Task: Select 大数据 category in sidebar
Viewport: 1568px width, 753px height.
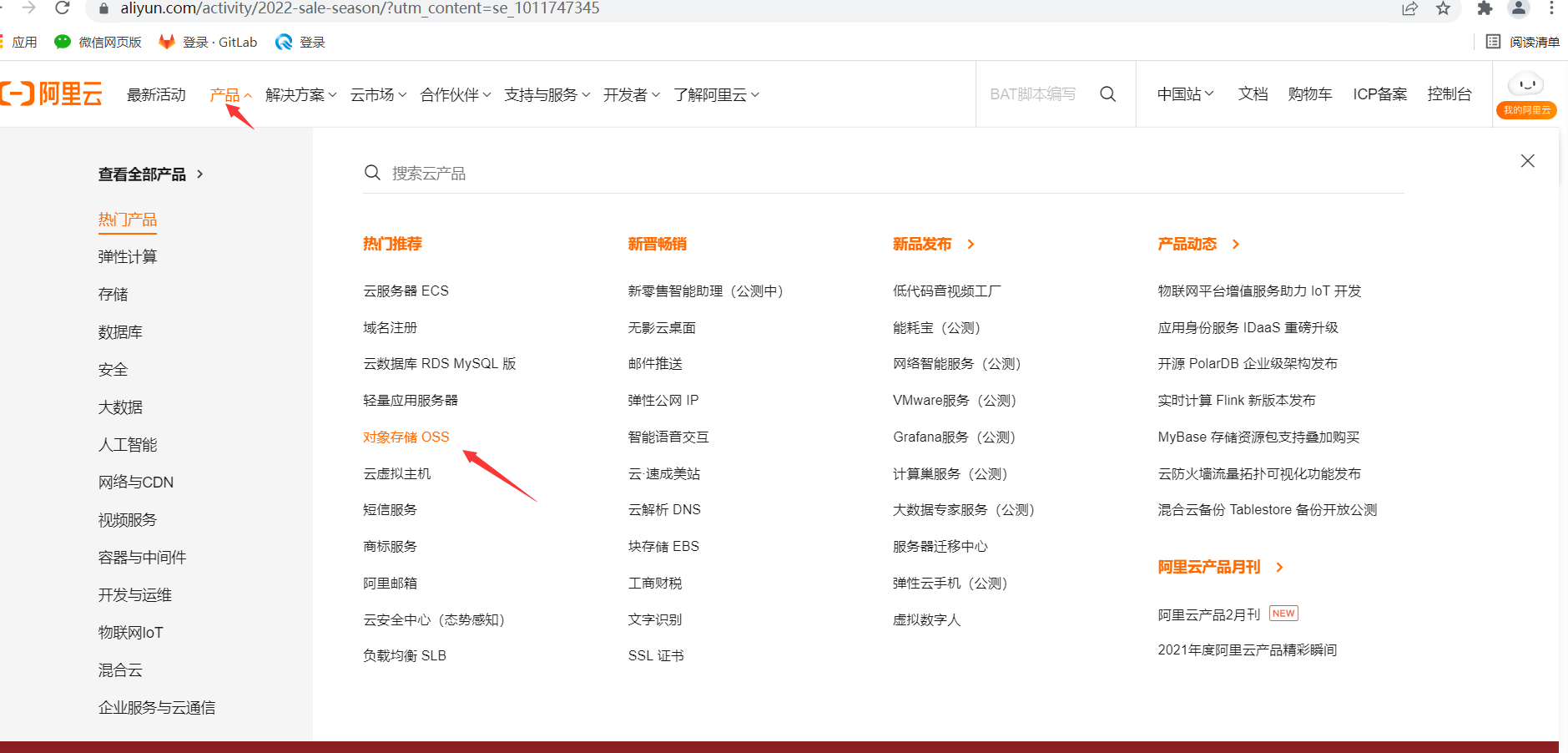Action: pos(120,407)
